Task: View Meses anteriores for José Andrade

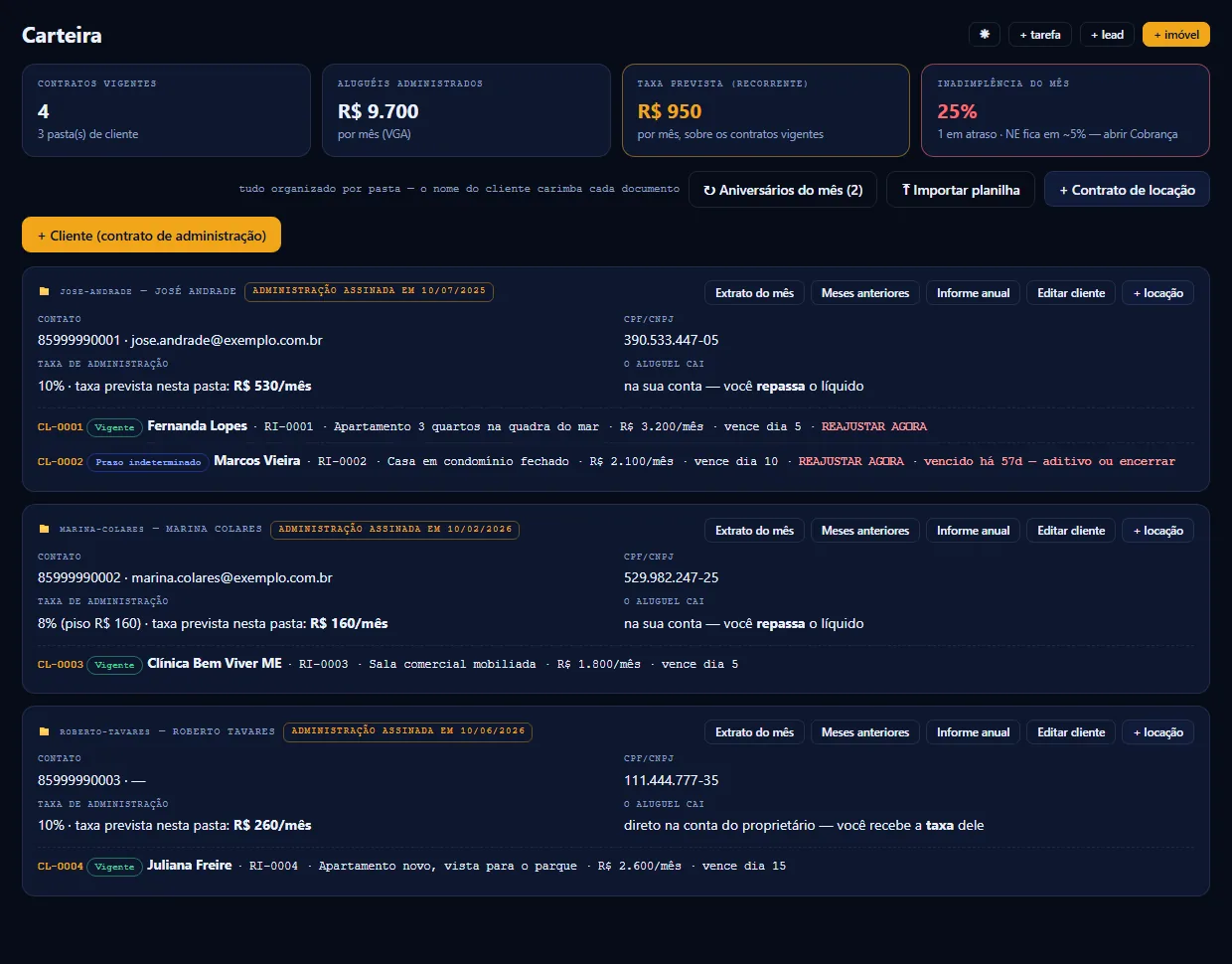Action: point(865,293)
